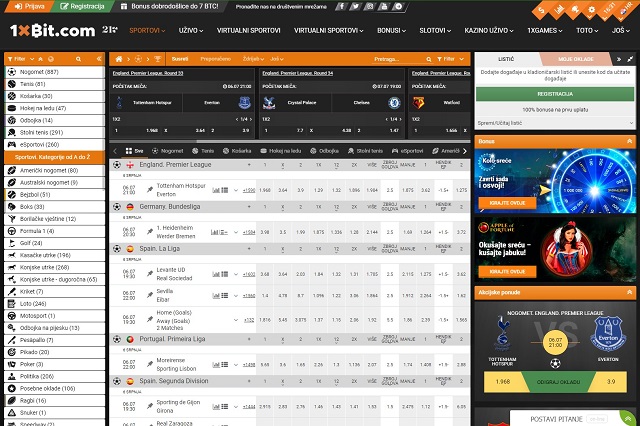The height and width of the screenshot is (426, 640).
Task: Open Spain La Liga league header
Action: click(160, 248)
